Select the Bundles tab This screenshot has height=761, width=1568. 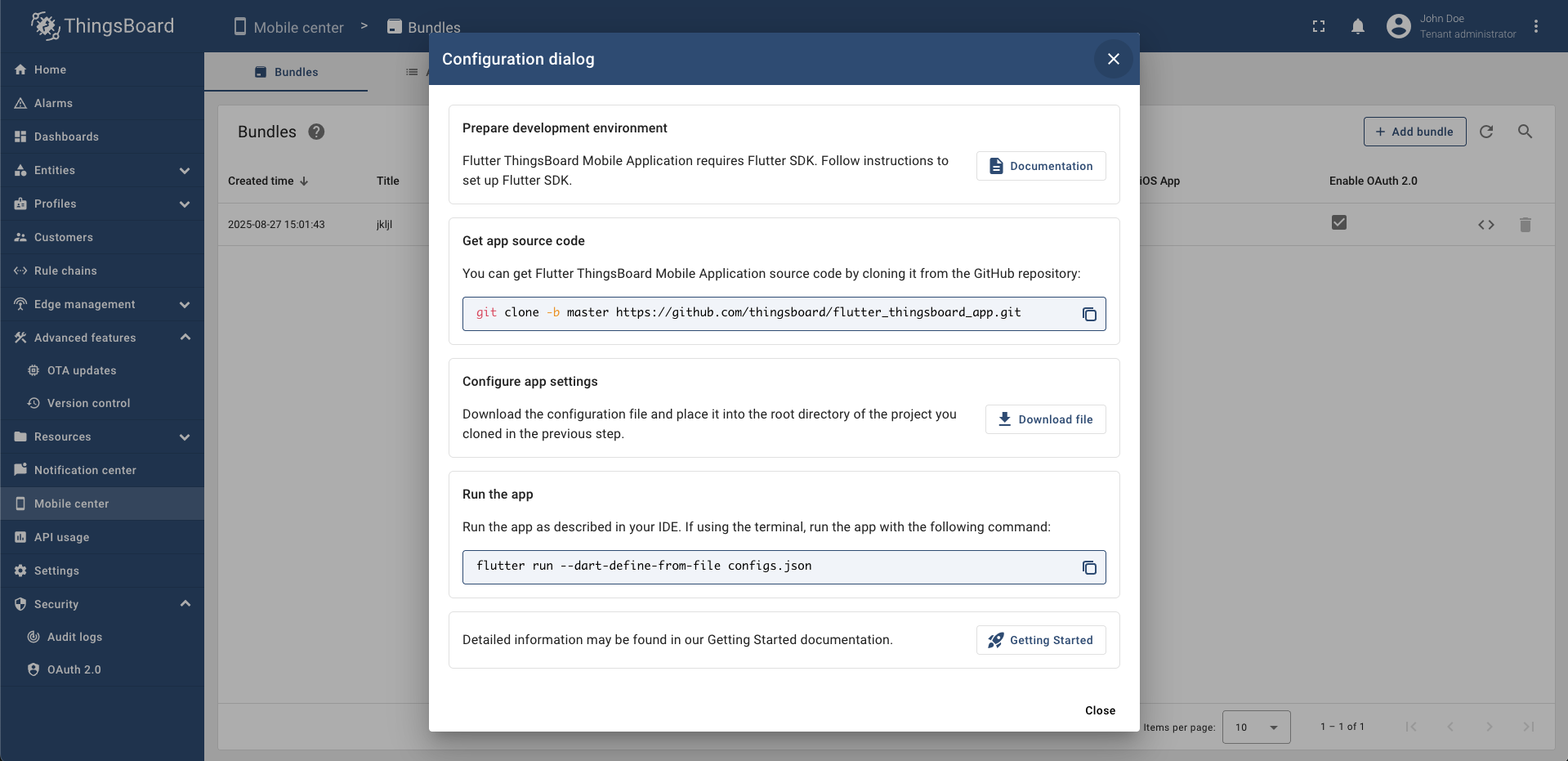pyautogui.click(x=286, y=72)
